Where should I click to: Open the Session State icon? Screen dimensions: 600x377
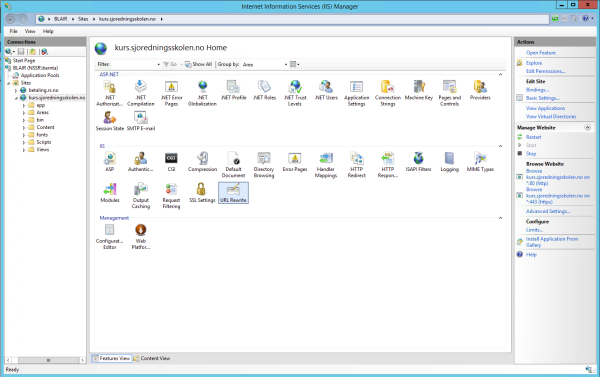[110, 121]
